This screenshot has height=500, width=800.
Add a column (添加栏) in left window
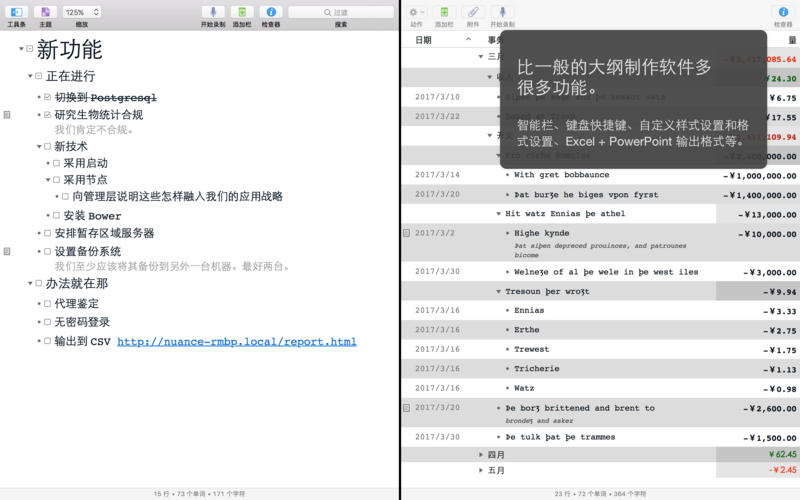point(242,12)
